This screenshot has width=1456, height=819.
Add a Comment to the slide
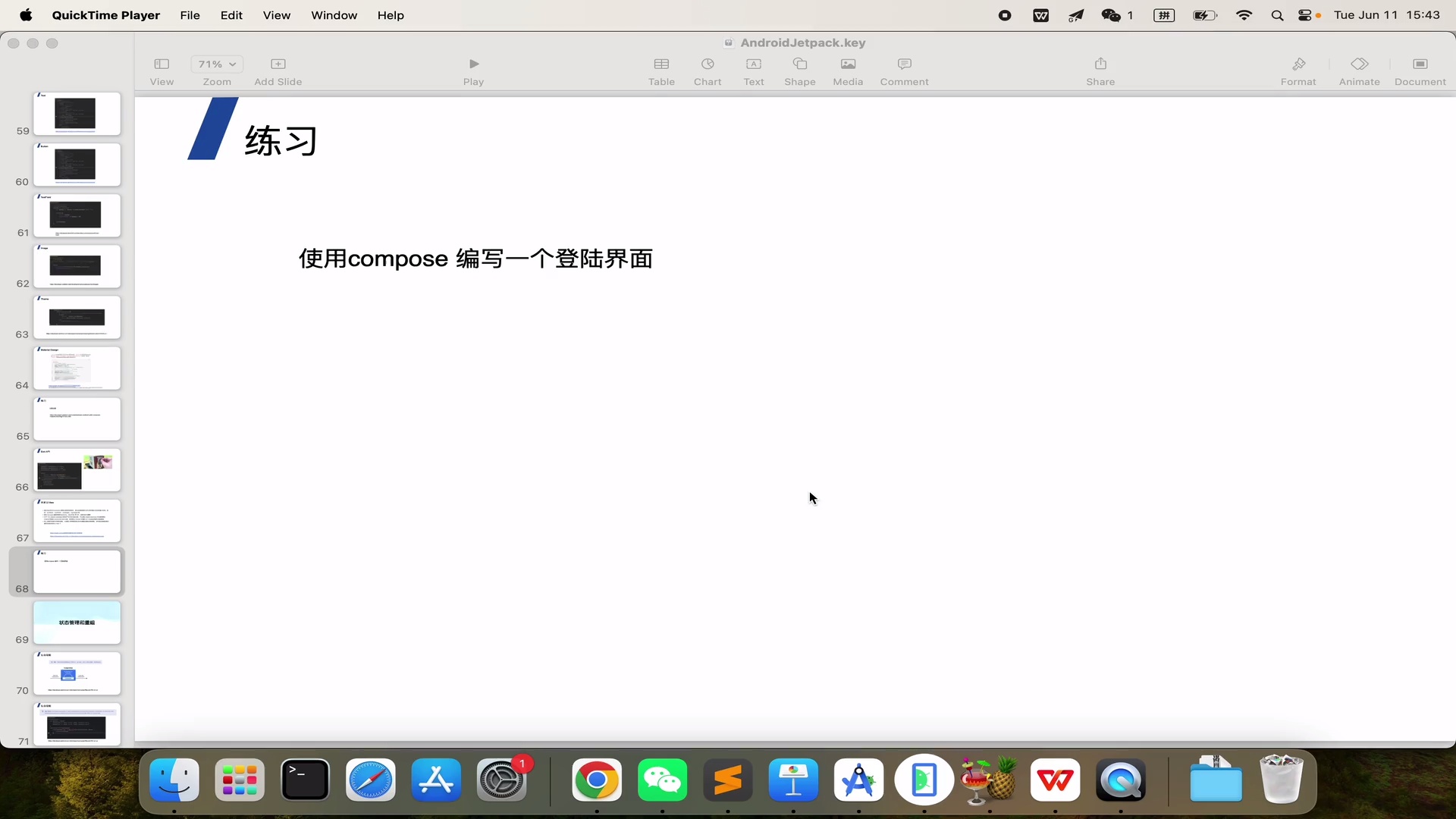click(x=903, y=71)
